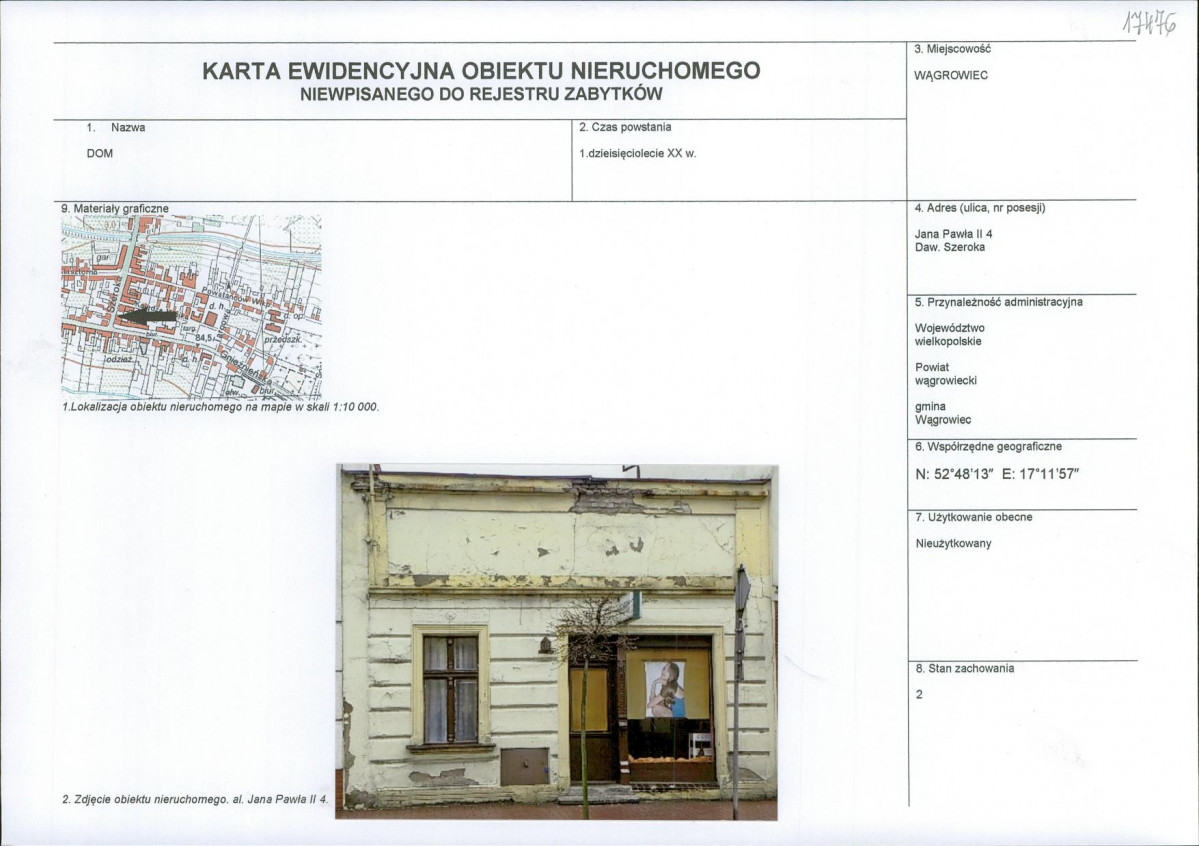Click the longitude 'E: 17°11'57"'
The height and width of the screenshot is (846, 1199).
1040,474
